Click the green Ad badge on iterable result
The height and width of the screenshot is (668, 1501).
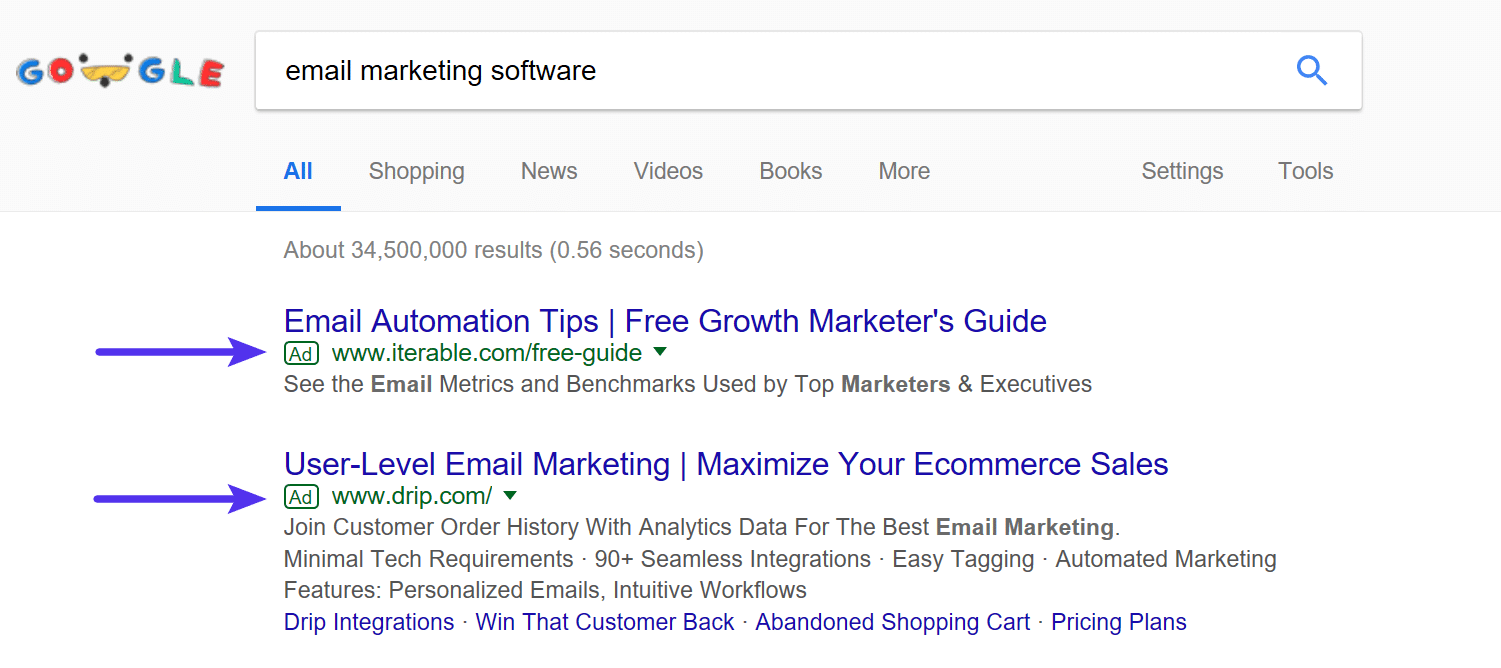(x=301, y=352)
